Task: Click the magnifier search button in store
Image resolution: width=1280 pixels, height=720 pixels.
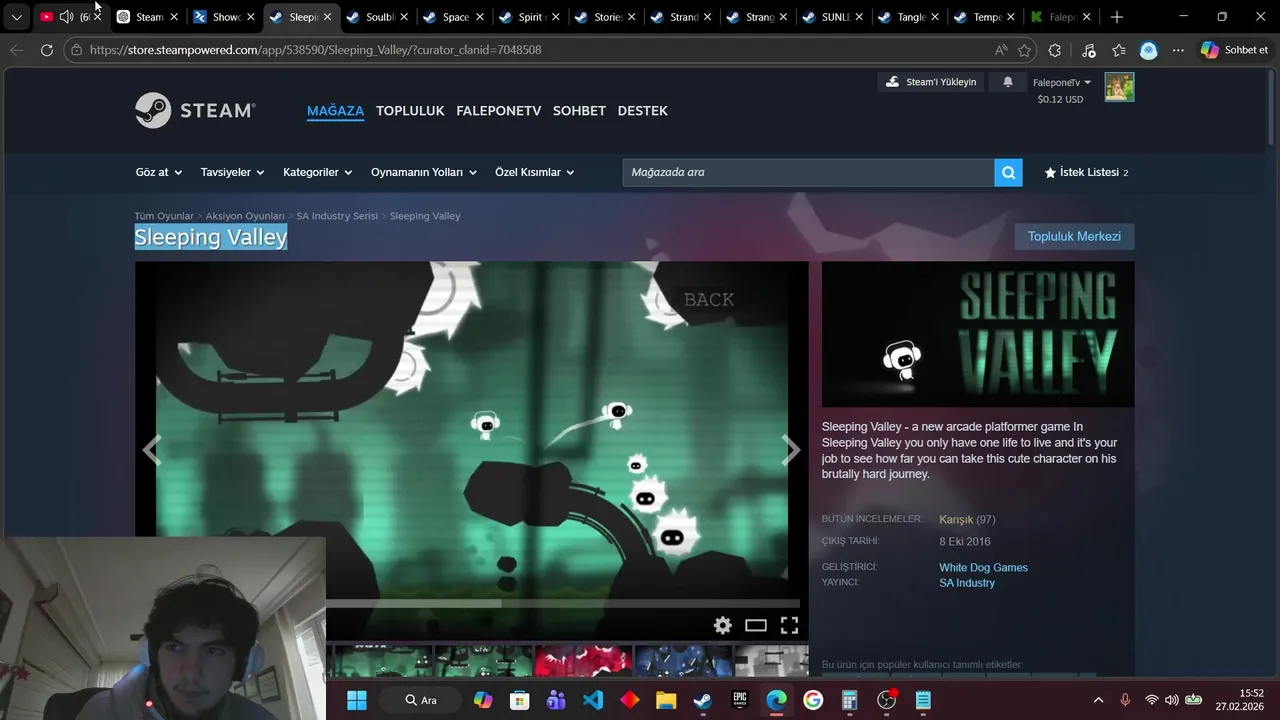Action: pos(1008,172)
